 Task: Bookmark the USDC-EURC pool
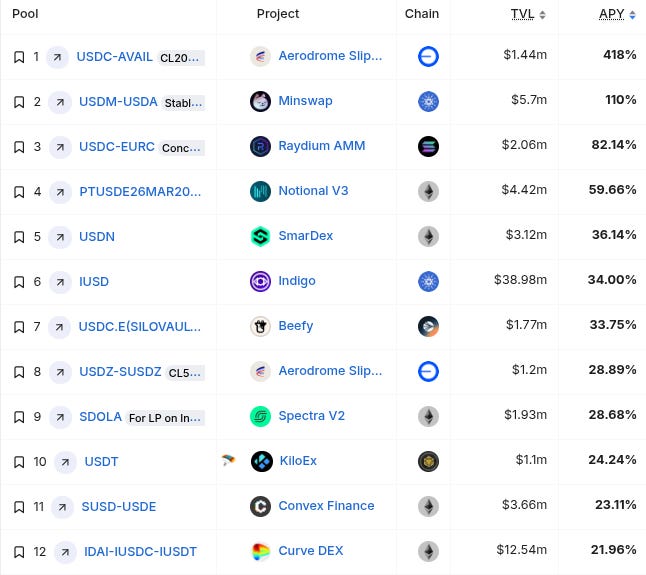(x=19, y=147)
